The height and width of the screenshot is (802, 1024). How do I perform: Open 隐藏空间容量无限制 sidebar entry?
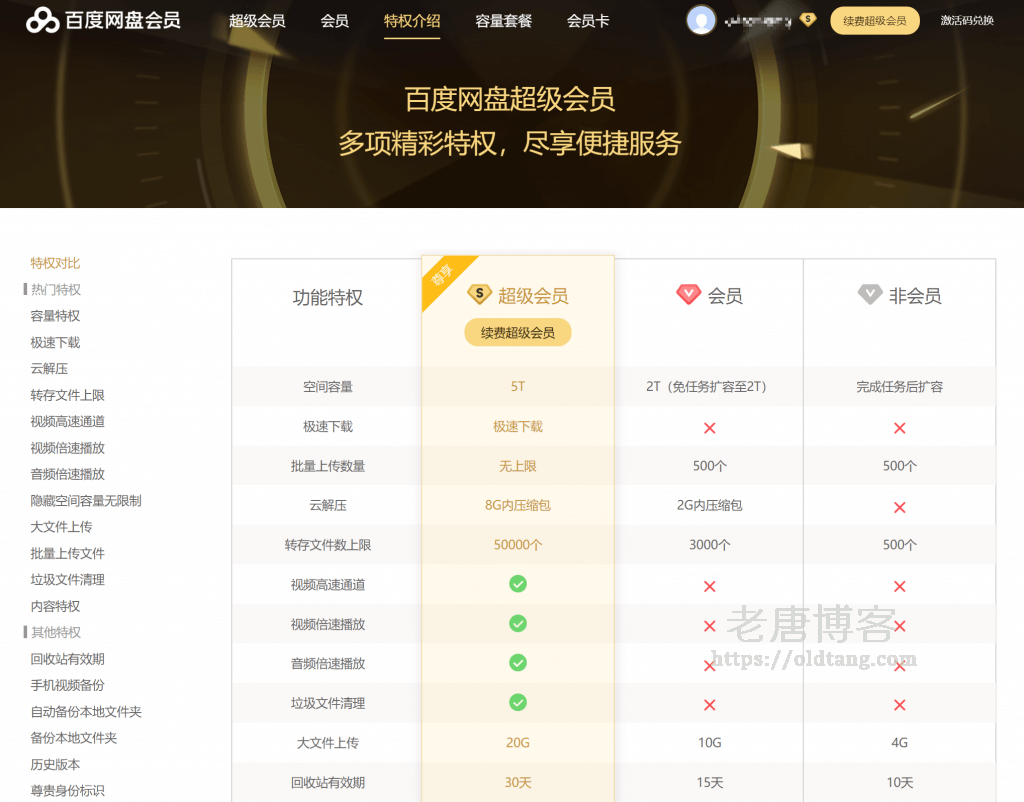86,500
